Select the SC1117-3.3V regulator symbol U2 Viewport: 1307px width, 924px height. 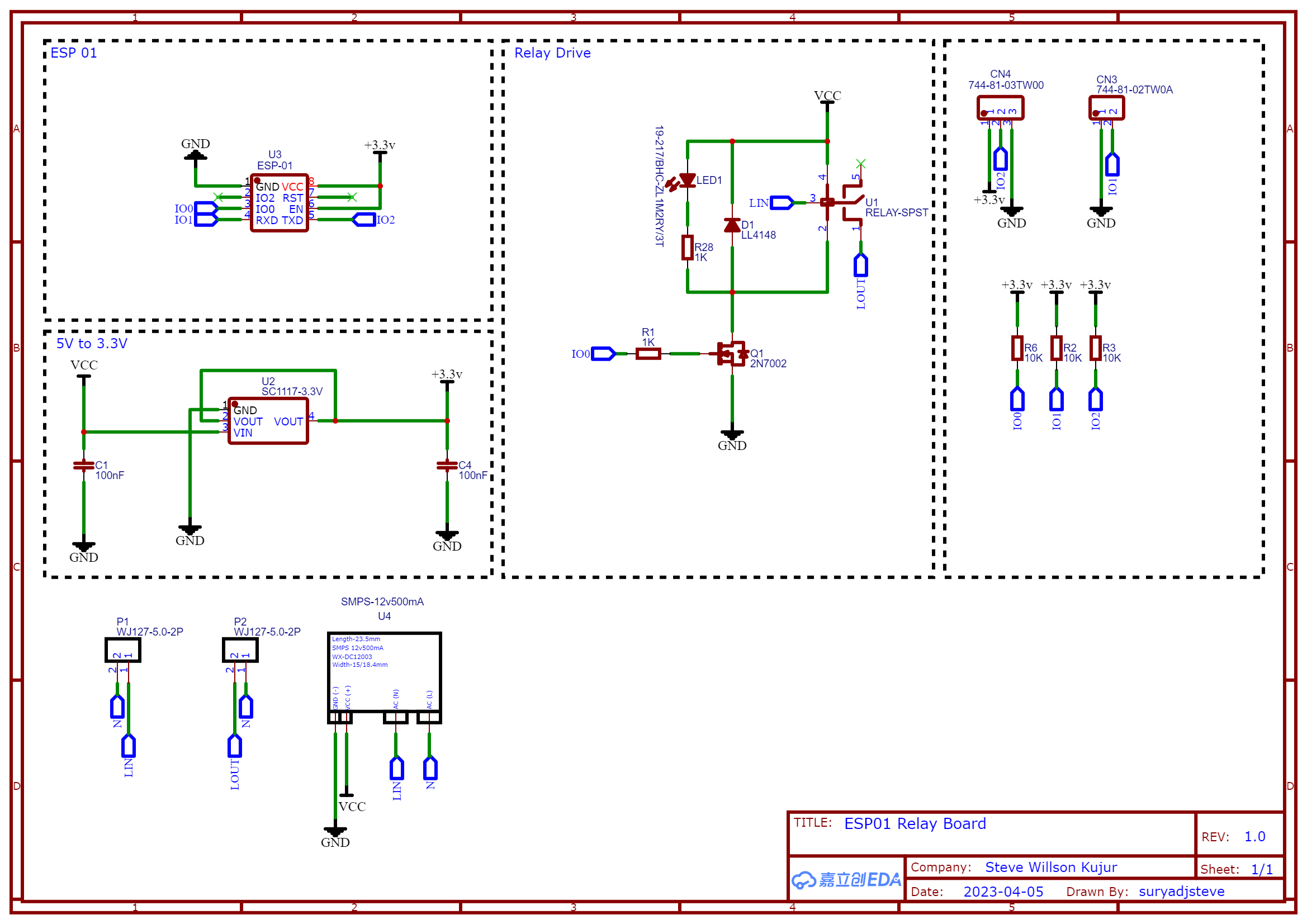[269, 421]
